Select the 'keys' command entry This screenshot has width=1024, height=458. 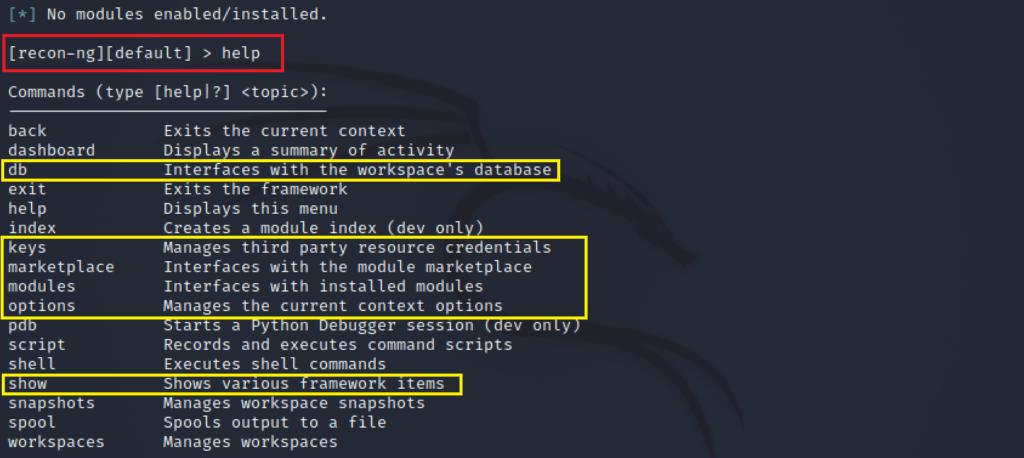click(27, 248)
